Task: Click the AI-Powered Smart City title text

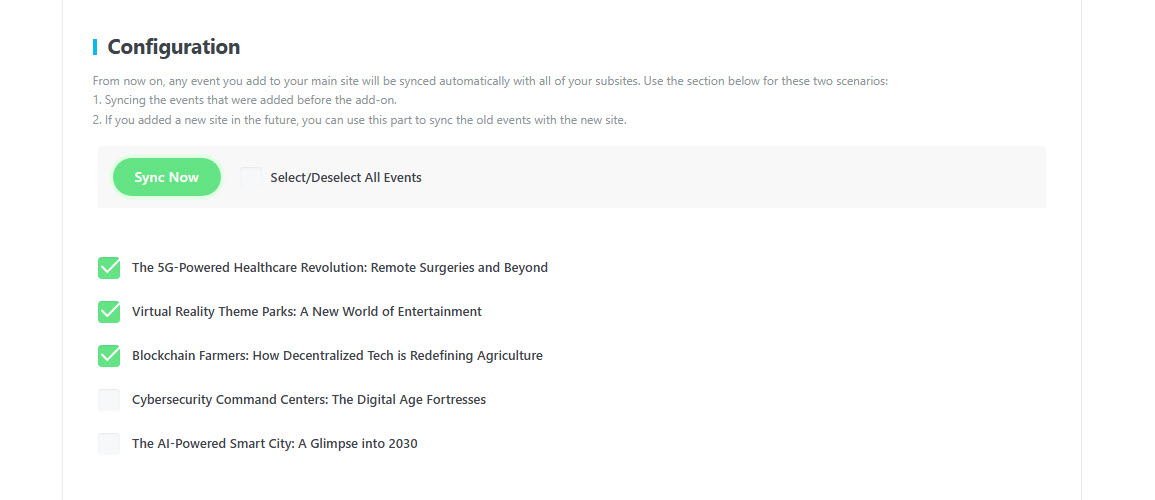Action: point(275,444)
